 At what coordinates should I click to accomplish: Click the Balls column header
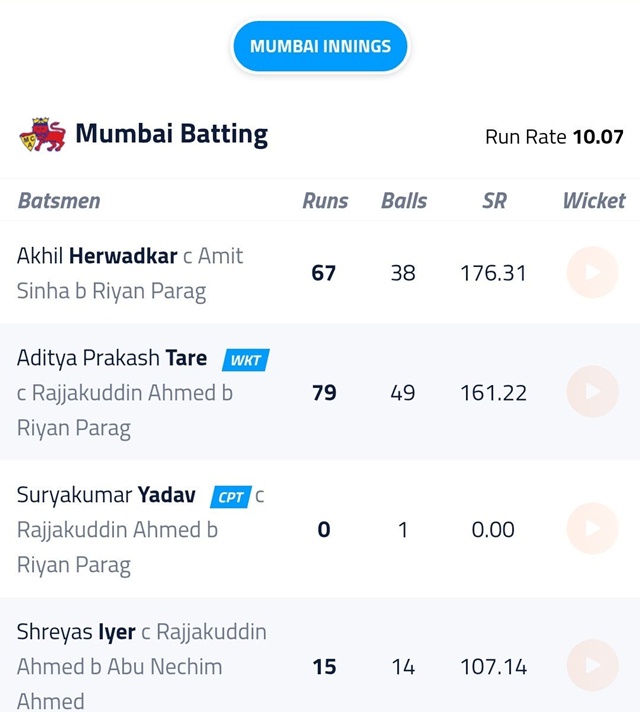point(404,201)
